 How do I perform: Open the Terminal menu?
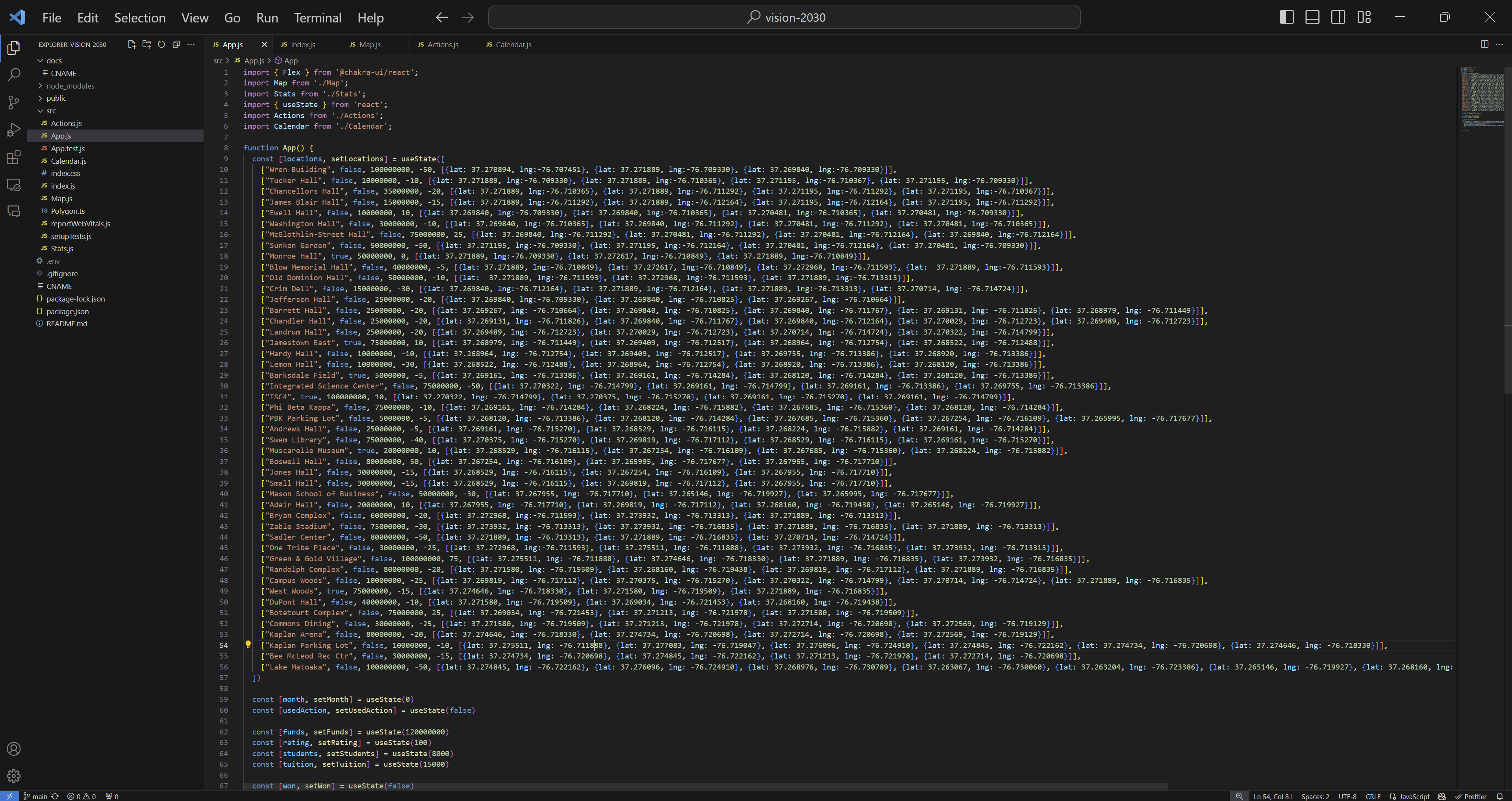pos(317,18)
